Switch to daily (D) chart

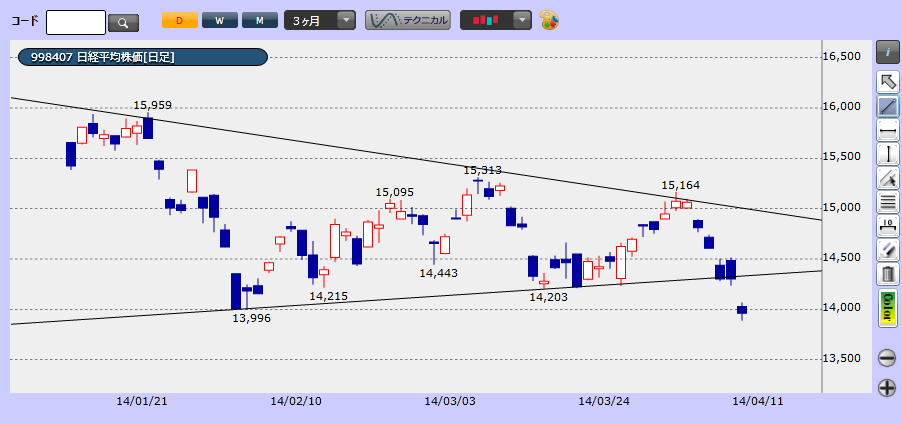tap(179, 21)
